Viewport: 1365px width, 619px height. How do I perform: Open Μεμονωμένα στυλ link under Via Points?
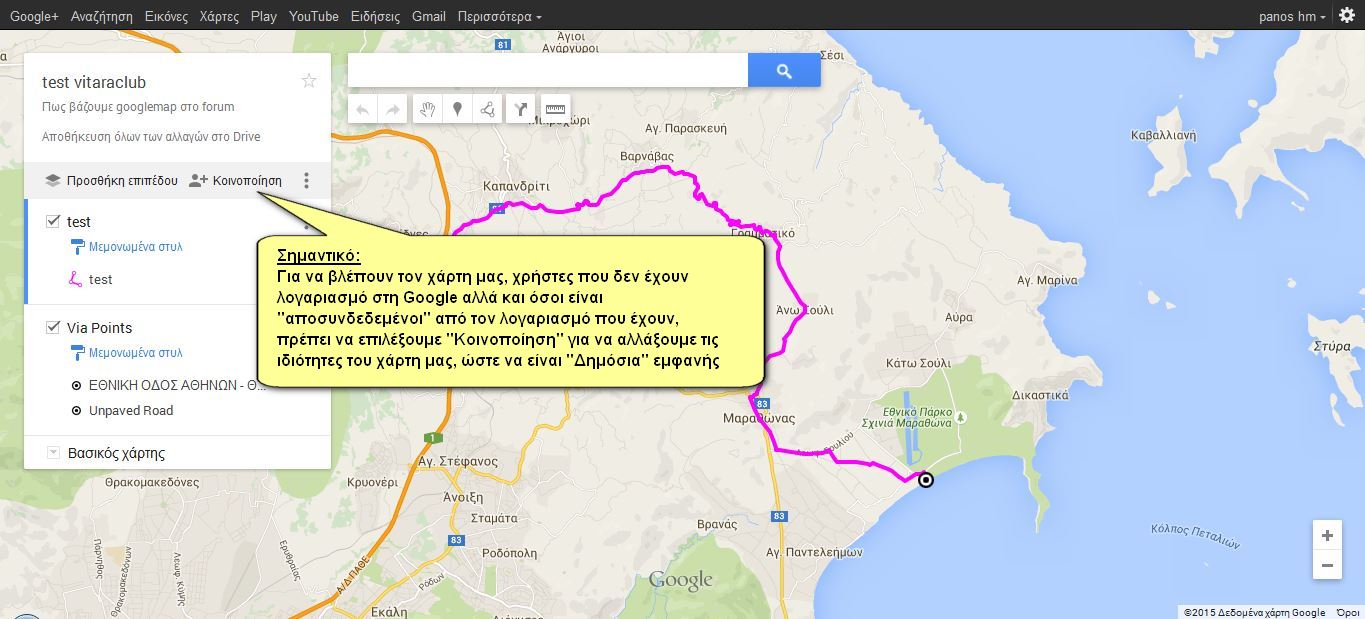(x=135, y=353)
